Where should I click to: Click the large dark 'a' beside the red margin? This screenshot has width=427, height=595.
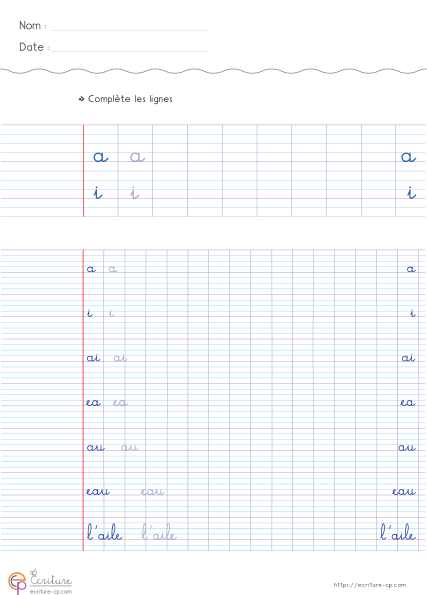[x=101, y=156]
